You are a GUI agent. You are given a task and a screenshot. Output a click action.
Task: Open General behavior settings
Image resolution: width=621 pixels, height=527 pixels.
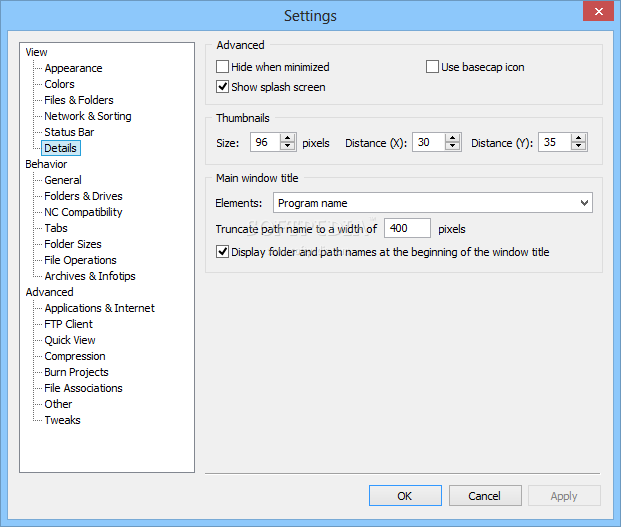(x=63, y=180)
